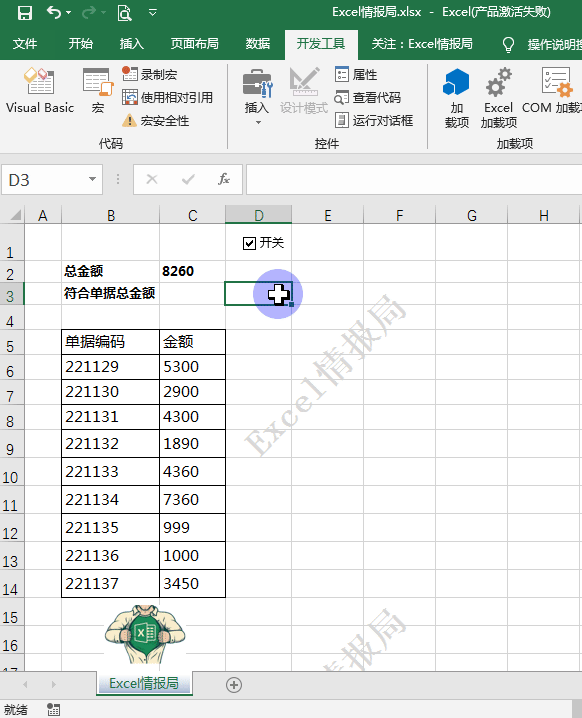
Task: Switch to the 页面布局 ribbon tab
Action: (x=195, y=44)
